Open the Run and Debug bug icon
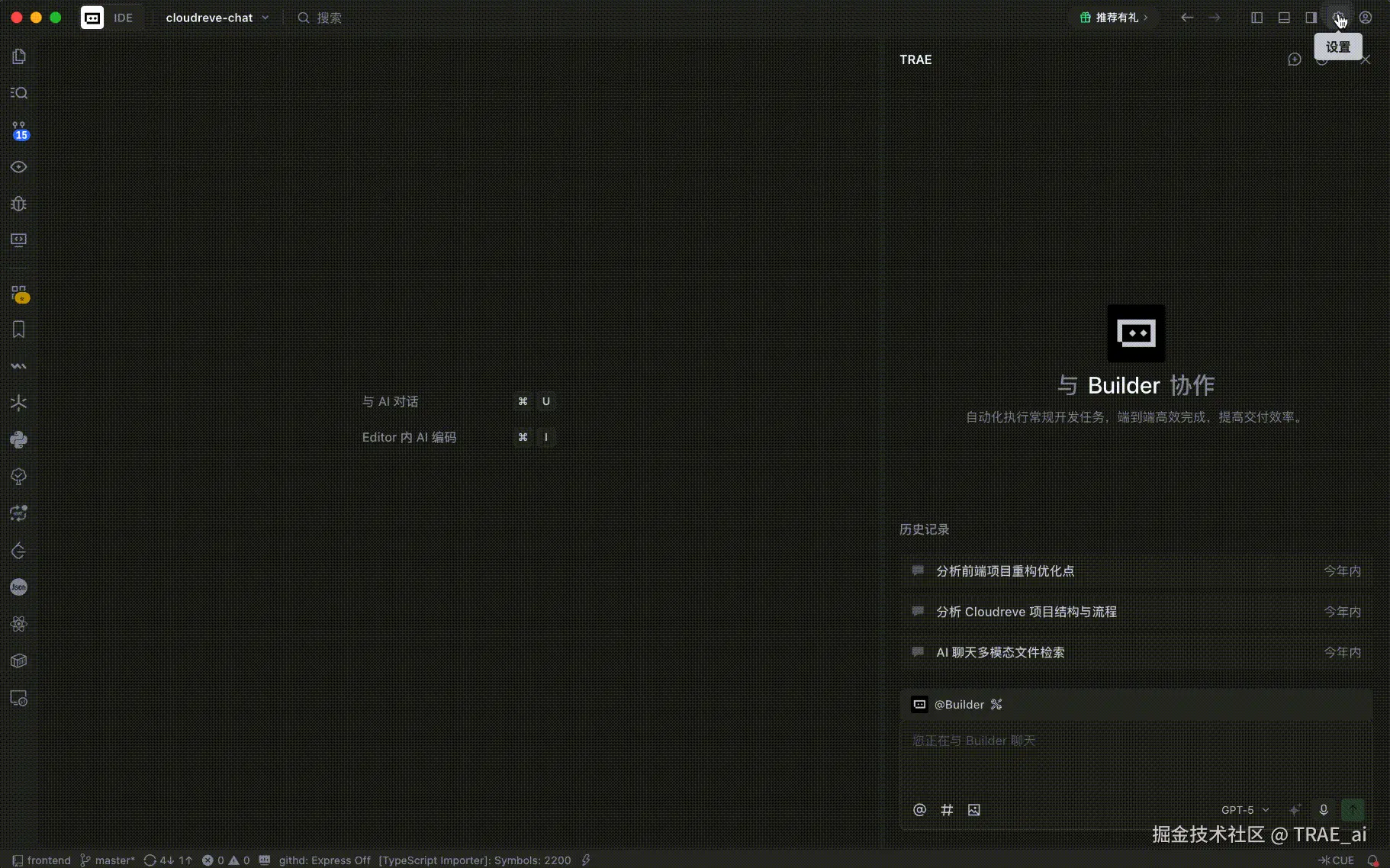 click(x=19, y=204)
